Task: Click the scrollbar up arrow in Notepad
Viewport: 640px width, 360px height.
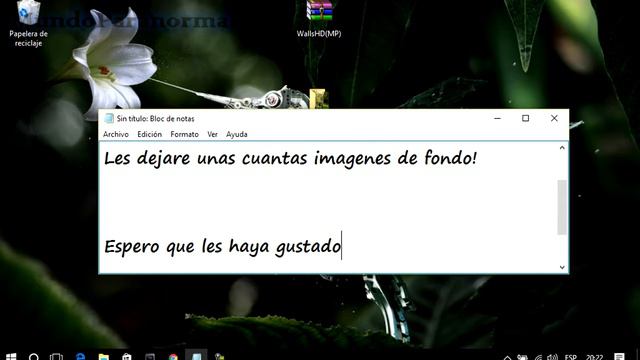Action: pos(562,148)
